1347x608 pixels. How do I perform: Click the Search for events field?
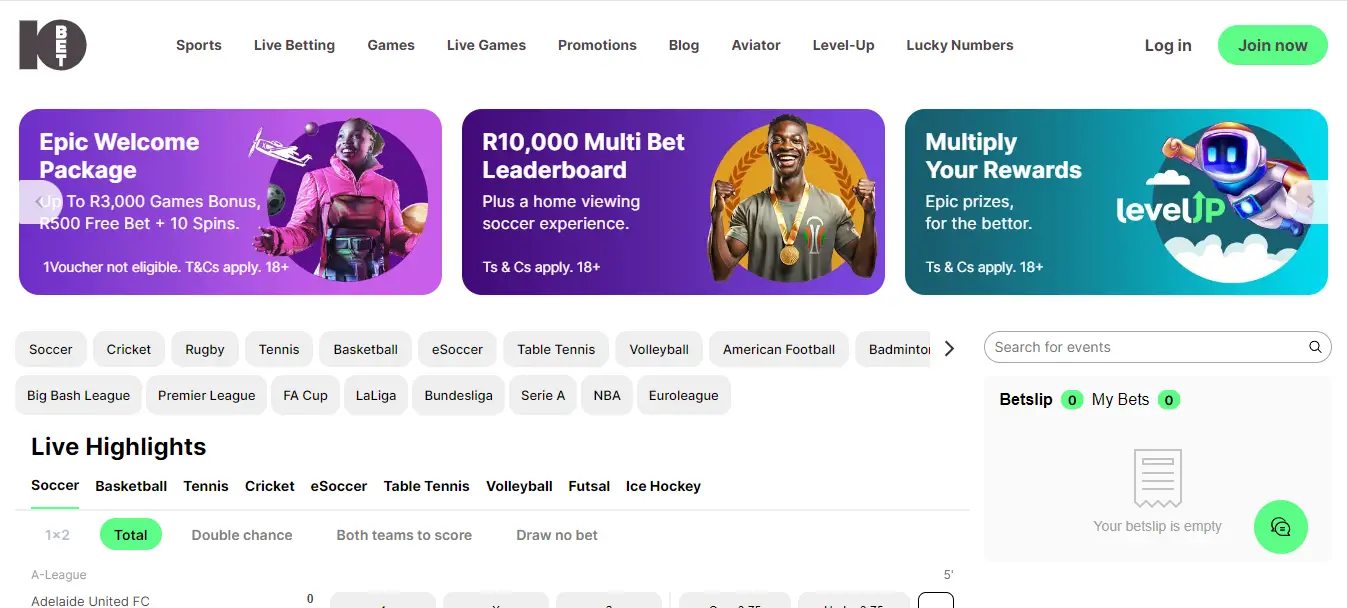pos(1145,347)
